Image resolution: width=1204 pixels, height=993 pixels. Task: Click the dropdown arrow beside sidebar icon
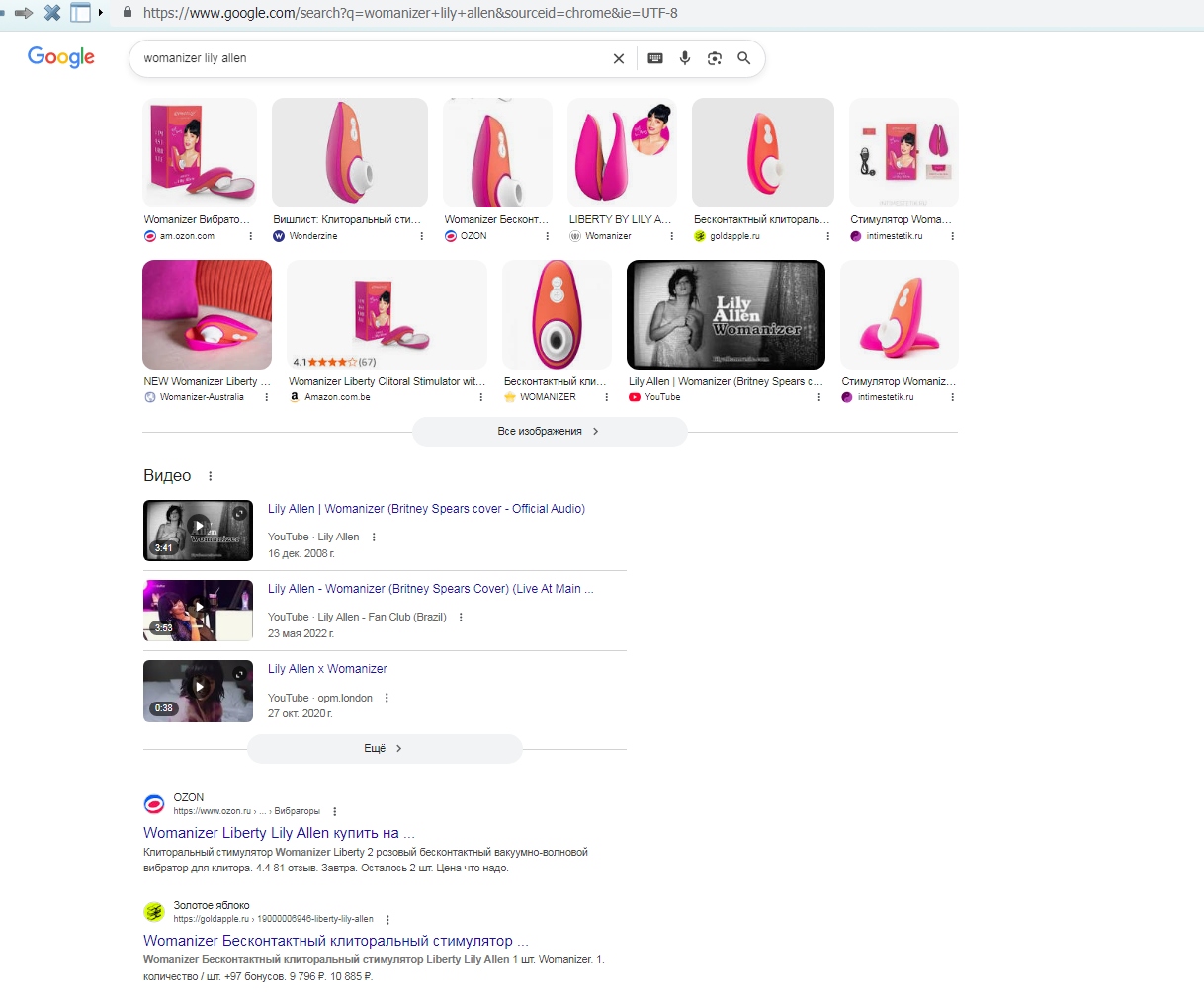click(100, 13)
